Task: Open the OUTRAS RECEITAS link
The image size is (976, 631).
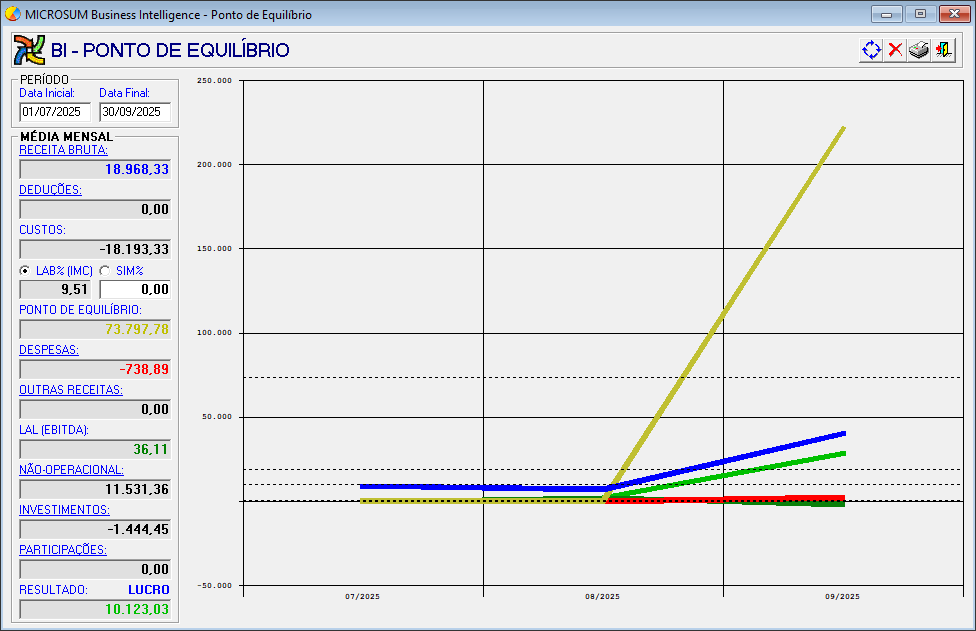Action: (71, 390)
